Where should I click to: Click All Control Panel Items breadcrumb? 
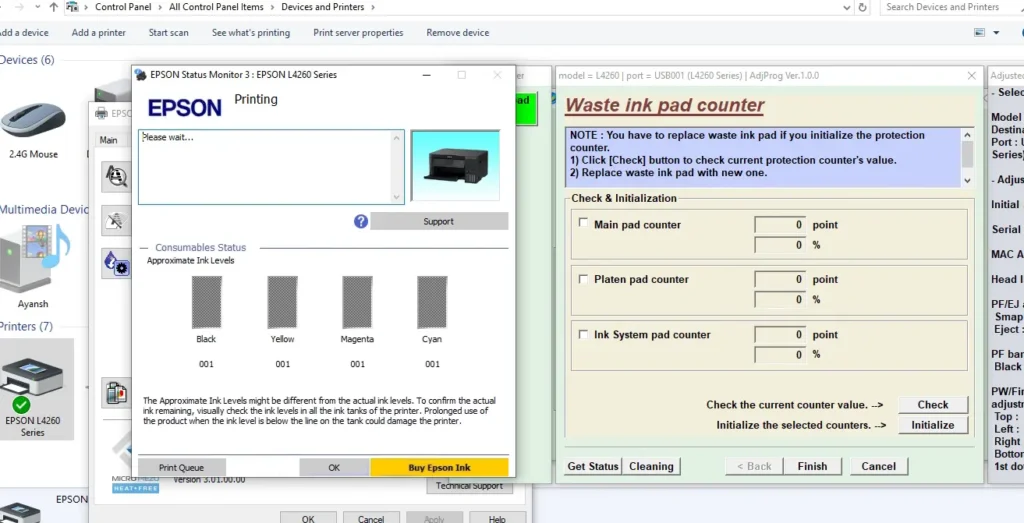216,7
